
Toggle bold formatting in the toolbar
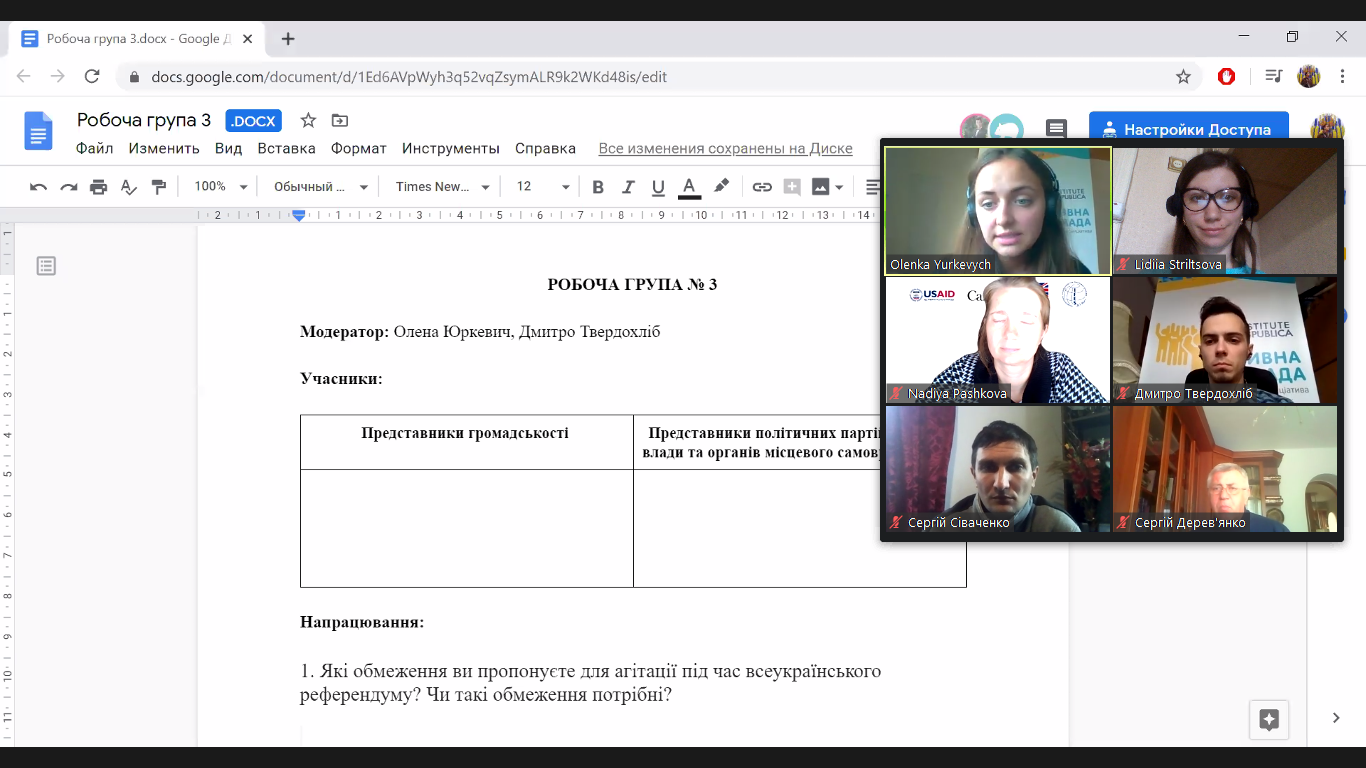click(597, 186)
